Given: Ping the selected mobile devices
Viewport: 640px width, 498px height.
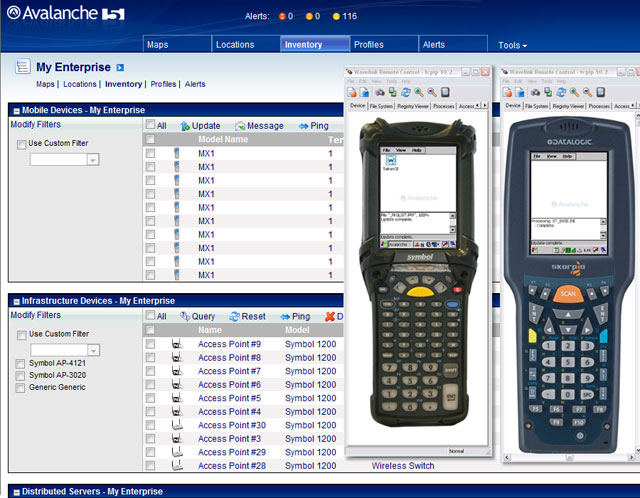Looking at the screenshot, I should (x=304, y=126).
